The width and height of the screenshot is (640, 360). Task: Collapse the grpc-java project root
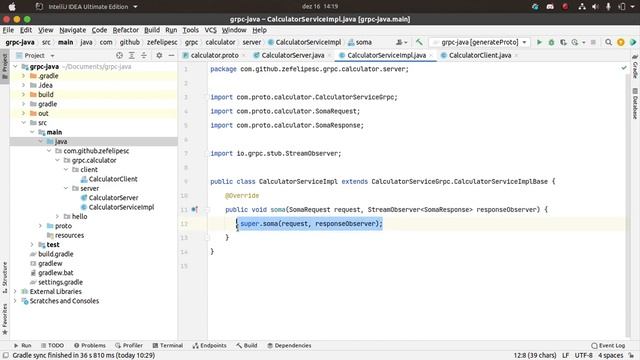point(16,67)
